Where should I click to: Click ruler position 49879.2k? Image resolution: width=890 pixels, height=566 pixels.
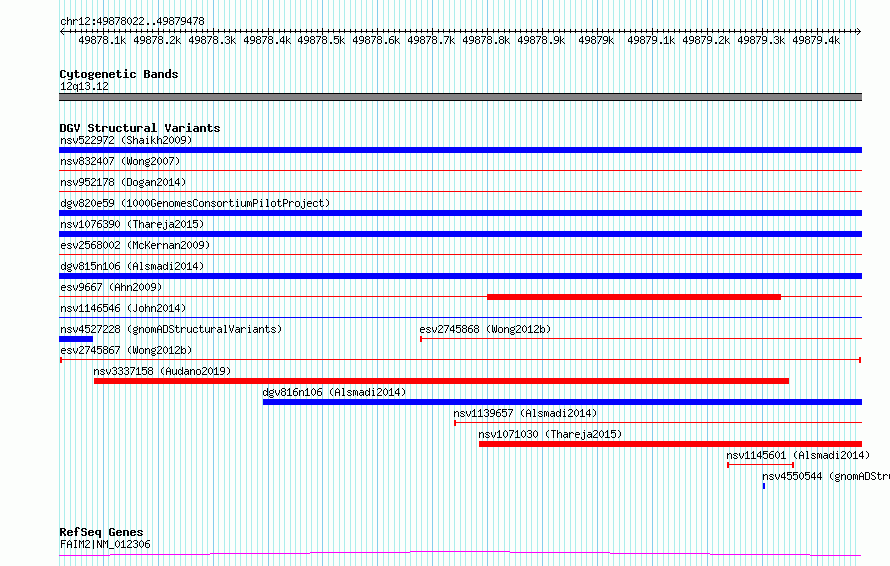706,40
